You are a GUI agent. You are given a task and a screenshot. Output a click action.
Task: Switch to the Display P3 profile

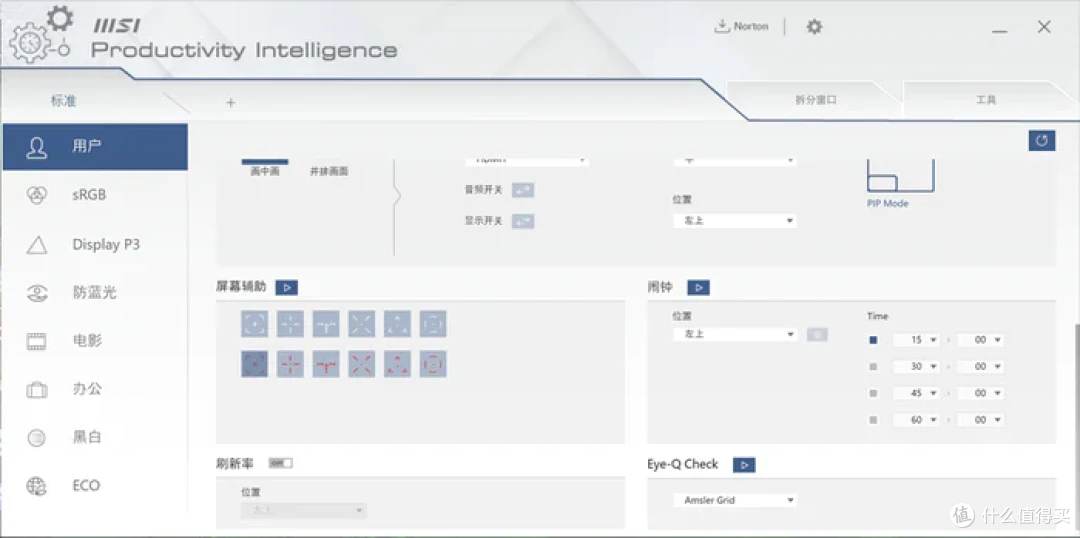click(95, 245)
